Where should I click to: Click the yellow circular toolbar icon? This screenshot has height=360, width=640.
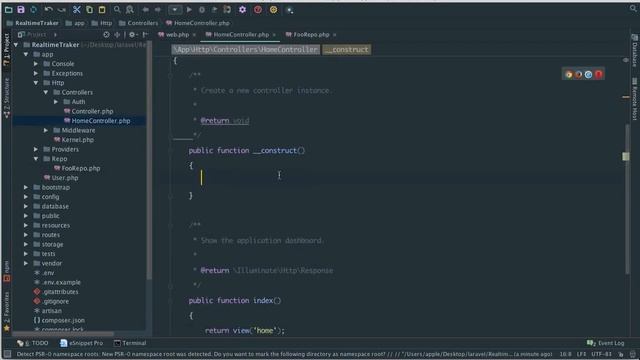point(273,9)
